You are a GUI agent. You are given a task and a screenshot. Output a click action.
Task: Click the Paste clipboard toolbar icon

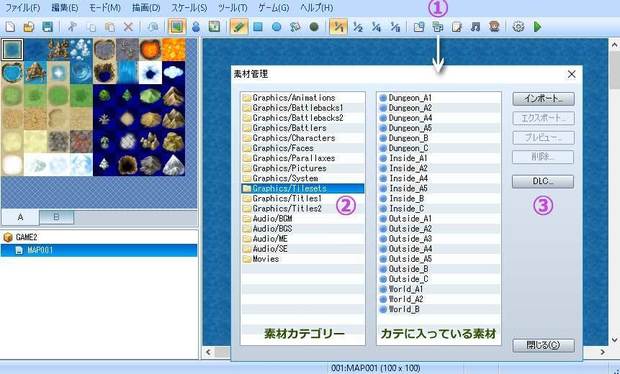tap(110, 27)
